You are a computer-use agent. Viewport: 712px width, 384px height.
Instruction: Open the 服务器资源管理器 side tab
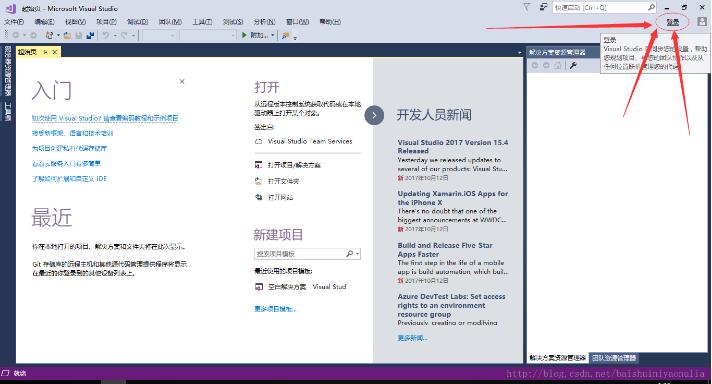(8, 70)
